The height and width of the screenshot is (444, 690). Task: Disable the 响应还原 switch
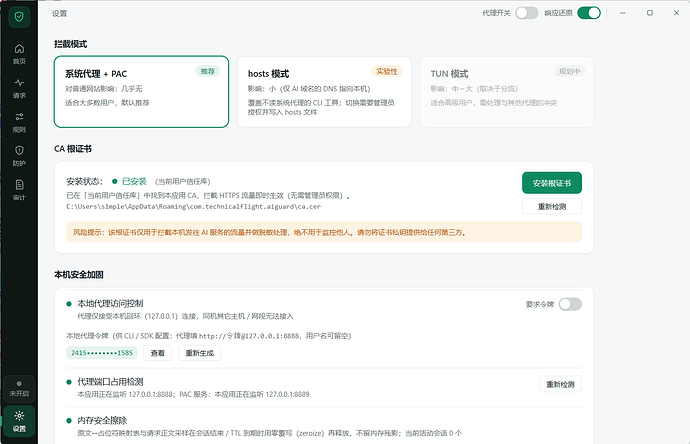[x=589, y=13]
